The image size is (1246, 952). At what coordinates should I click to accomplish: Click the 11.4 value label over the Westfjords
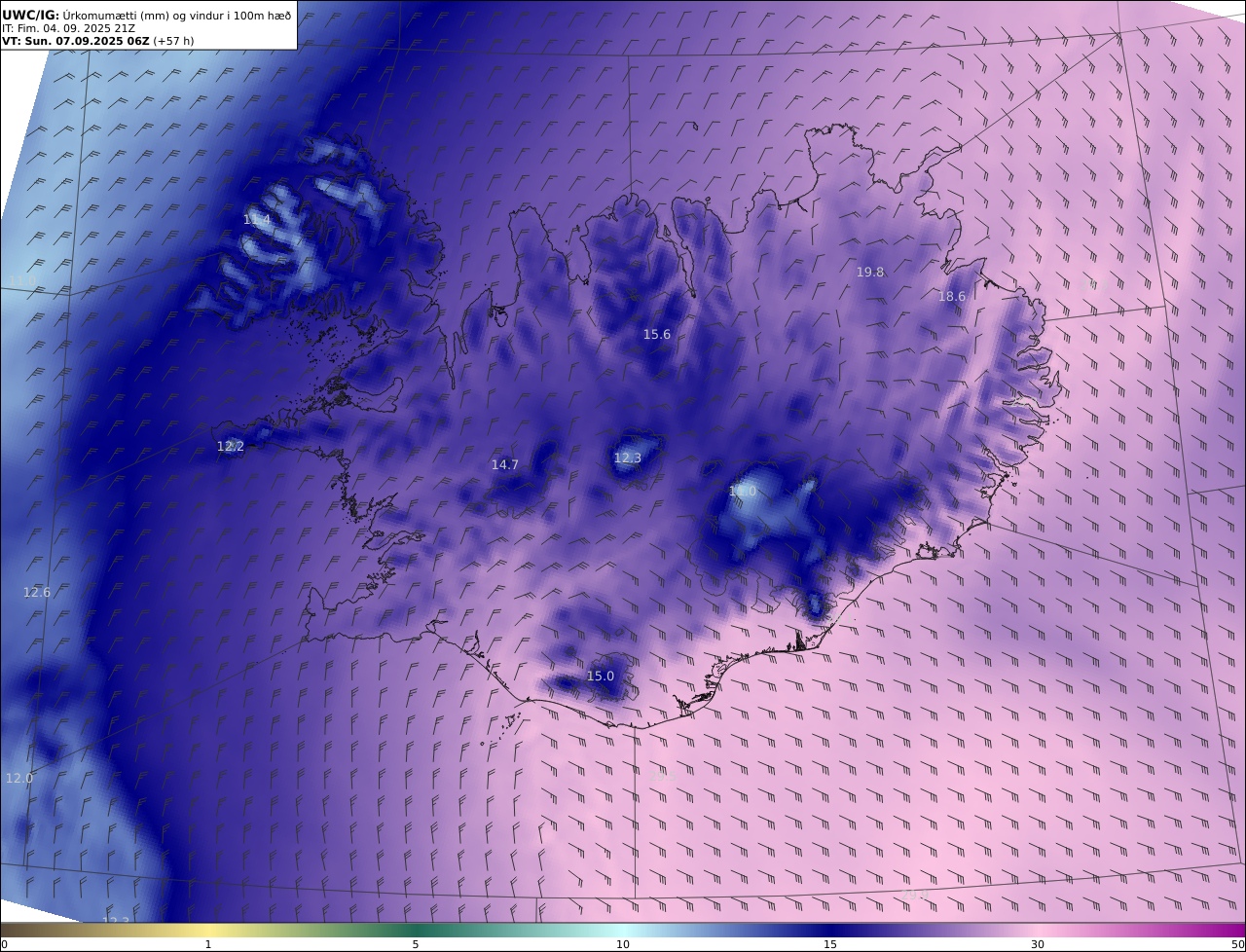click(257, 220)
